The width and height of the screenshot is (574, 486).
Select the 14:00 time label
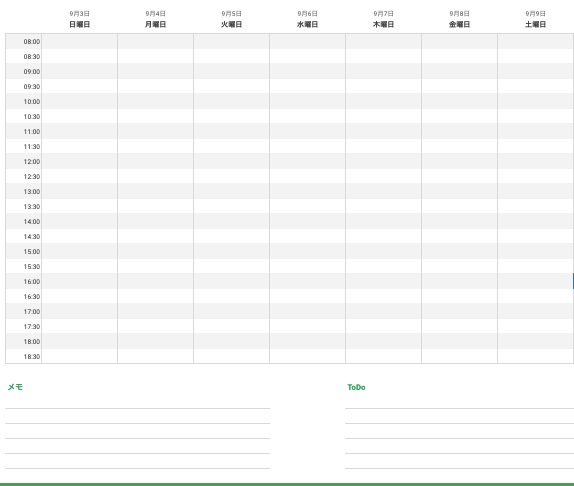click(x=32, y=222)
